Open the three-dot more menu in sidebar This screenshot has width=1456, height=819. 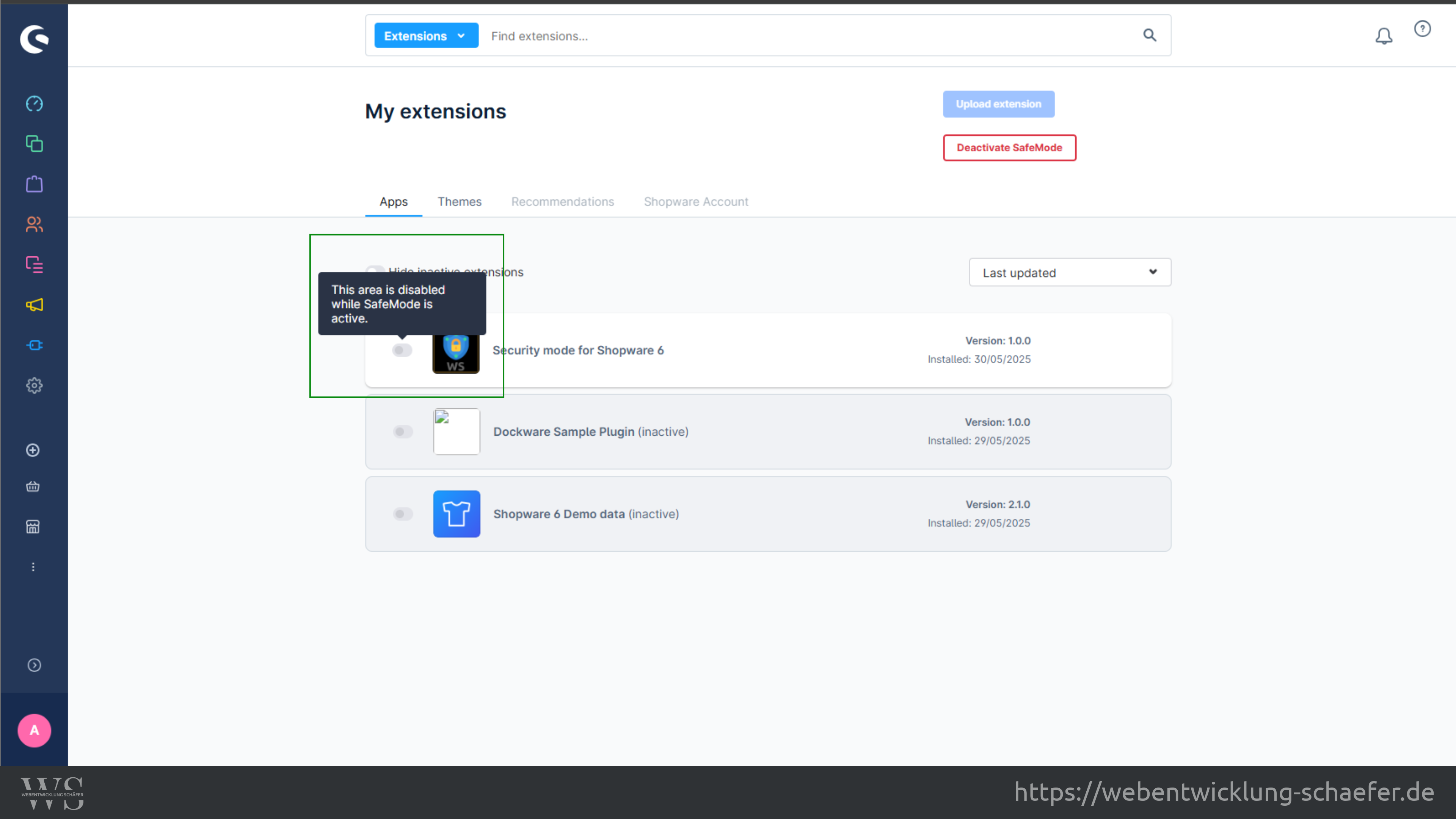coord(33,567)
